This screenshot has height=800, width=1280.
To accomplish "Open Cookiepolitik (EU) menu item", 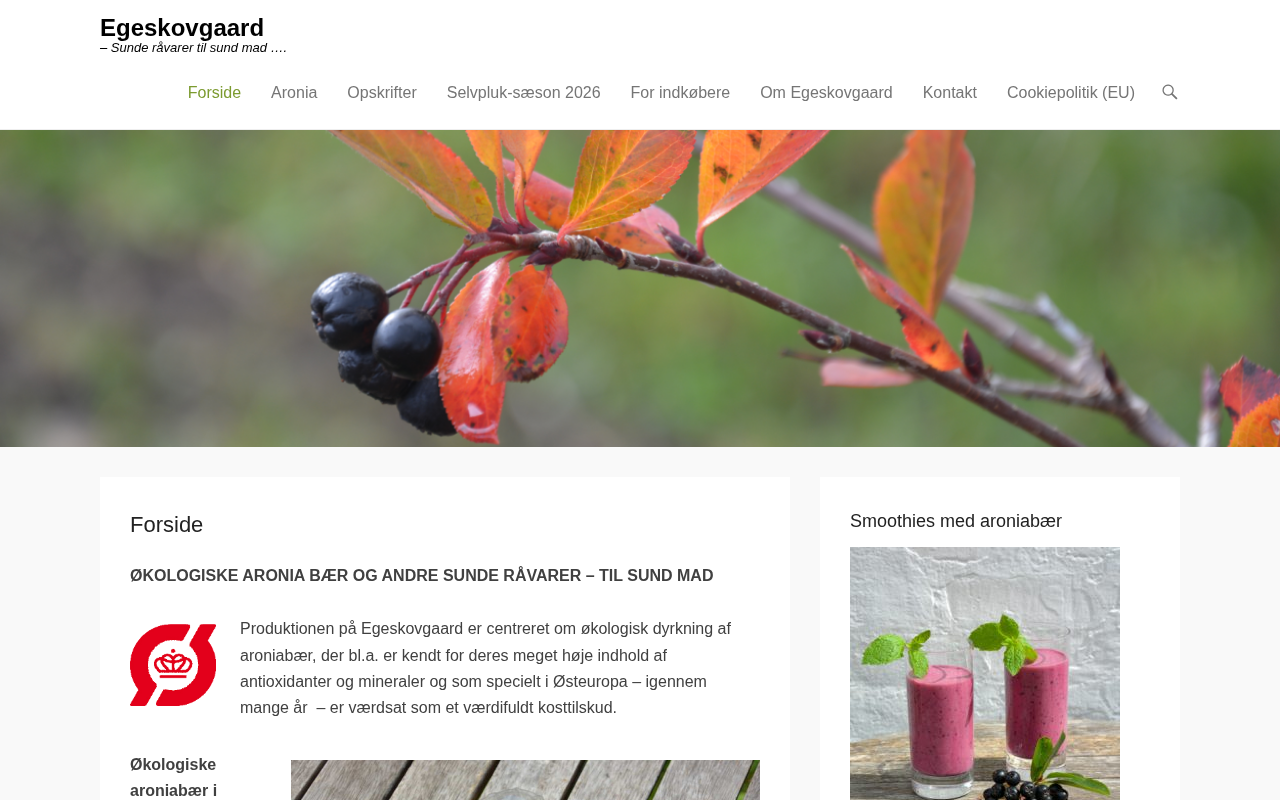I will (1071, 93).
